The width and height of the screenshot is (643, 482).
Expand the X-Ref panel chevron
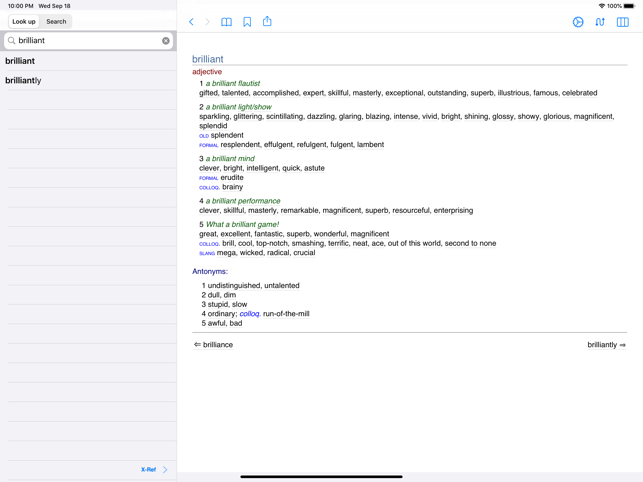tap(166, 469)
